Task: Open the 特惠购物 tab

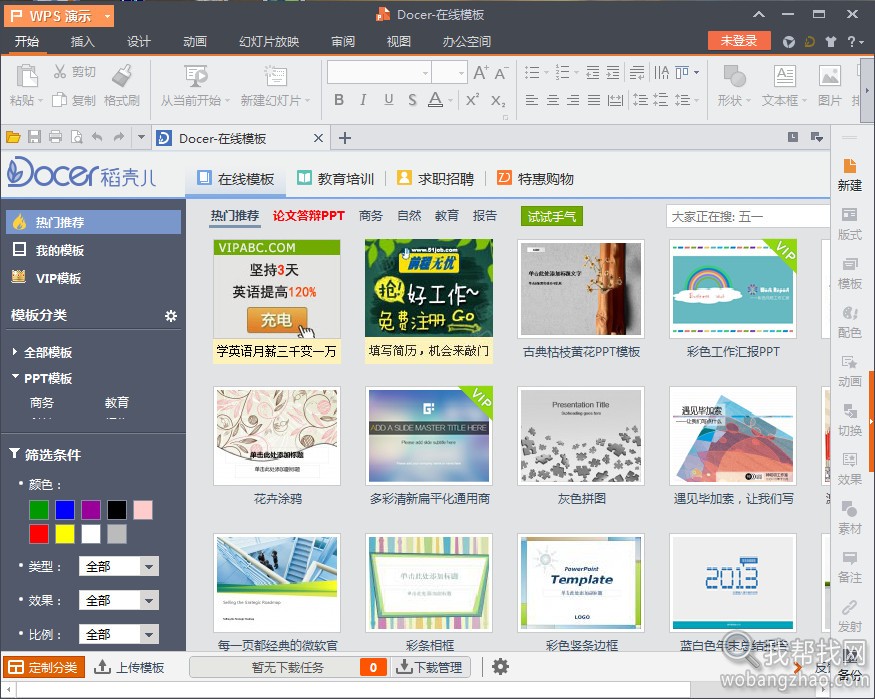Action: tap(535, 179)
